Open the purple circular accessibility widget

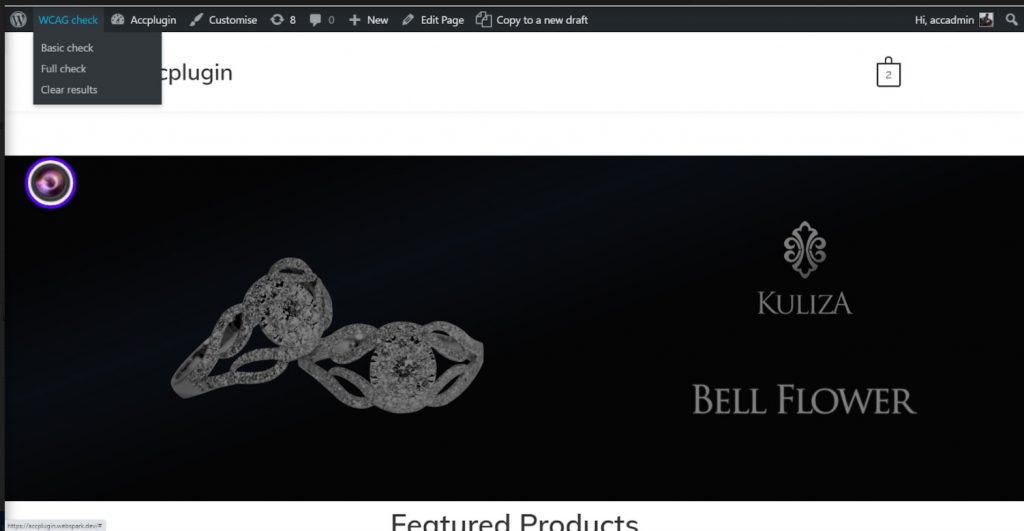[50, 183]
